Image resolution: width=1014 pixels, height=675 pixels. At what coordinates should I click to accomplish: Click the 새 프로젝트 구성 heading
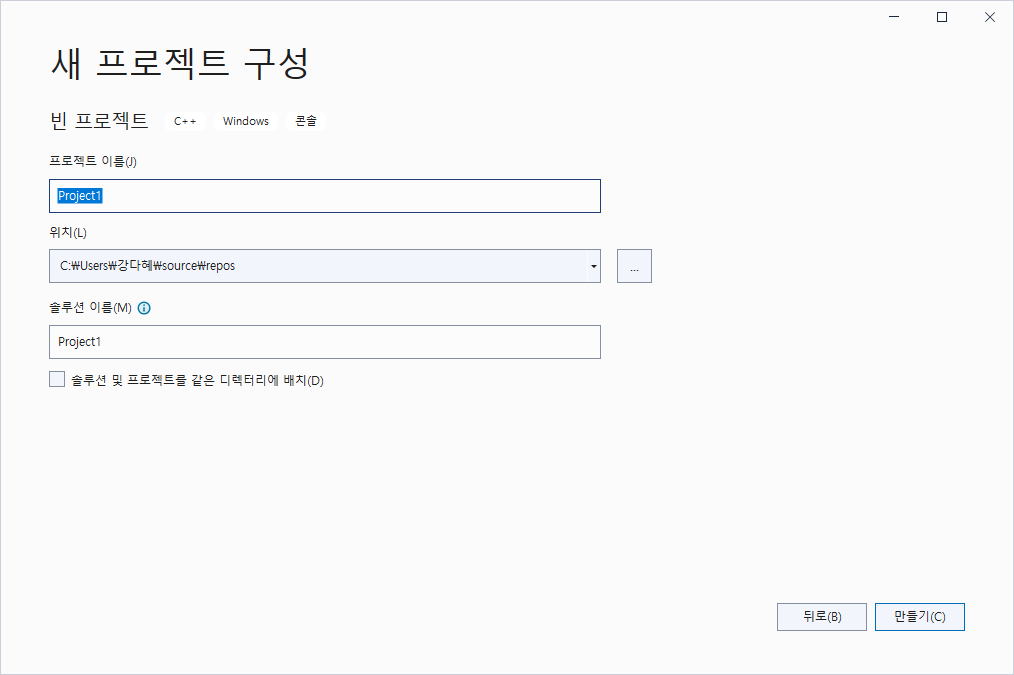pyautogui.click(x=180, y=63)
